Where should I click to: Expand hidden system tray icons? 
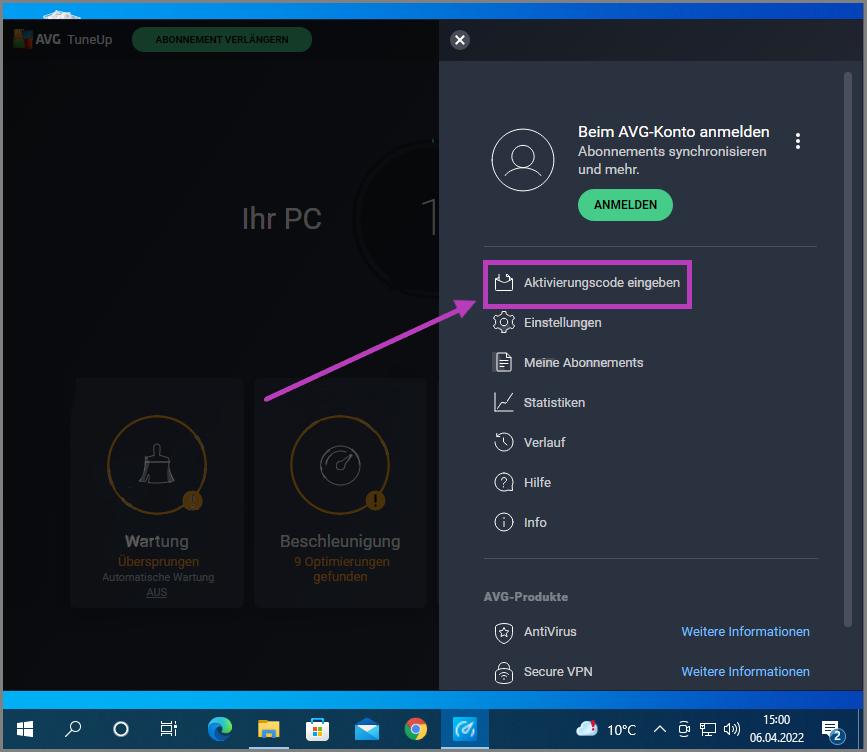pyautogui.click(x=660, y=729)
